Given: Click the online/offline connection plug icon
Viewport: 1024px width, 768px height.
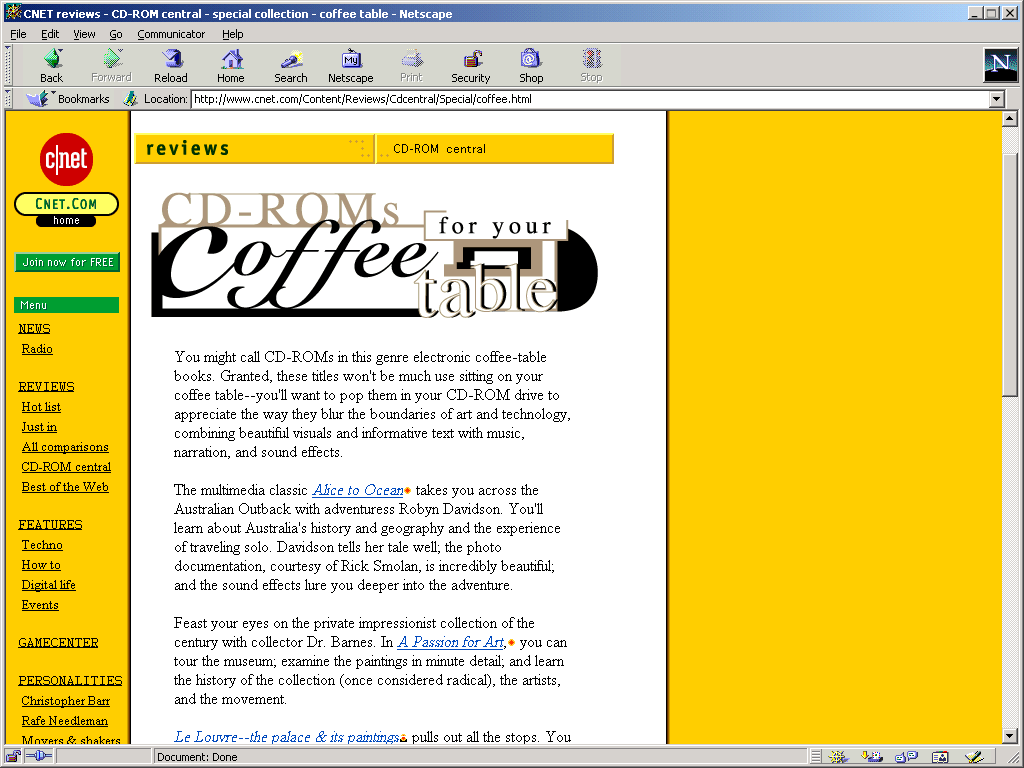Looking at the screenshot, I should (x=39, y=756).
